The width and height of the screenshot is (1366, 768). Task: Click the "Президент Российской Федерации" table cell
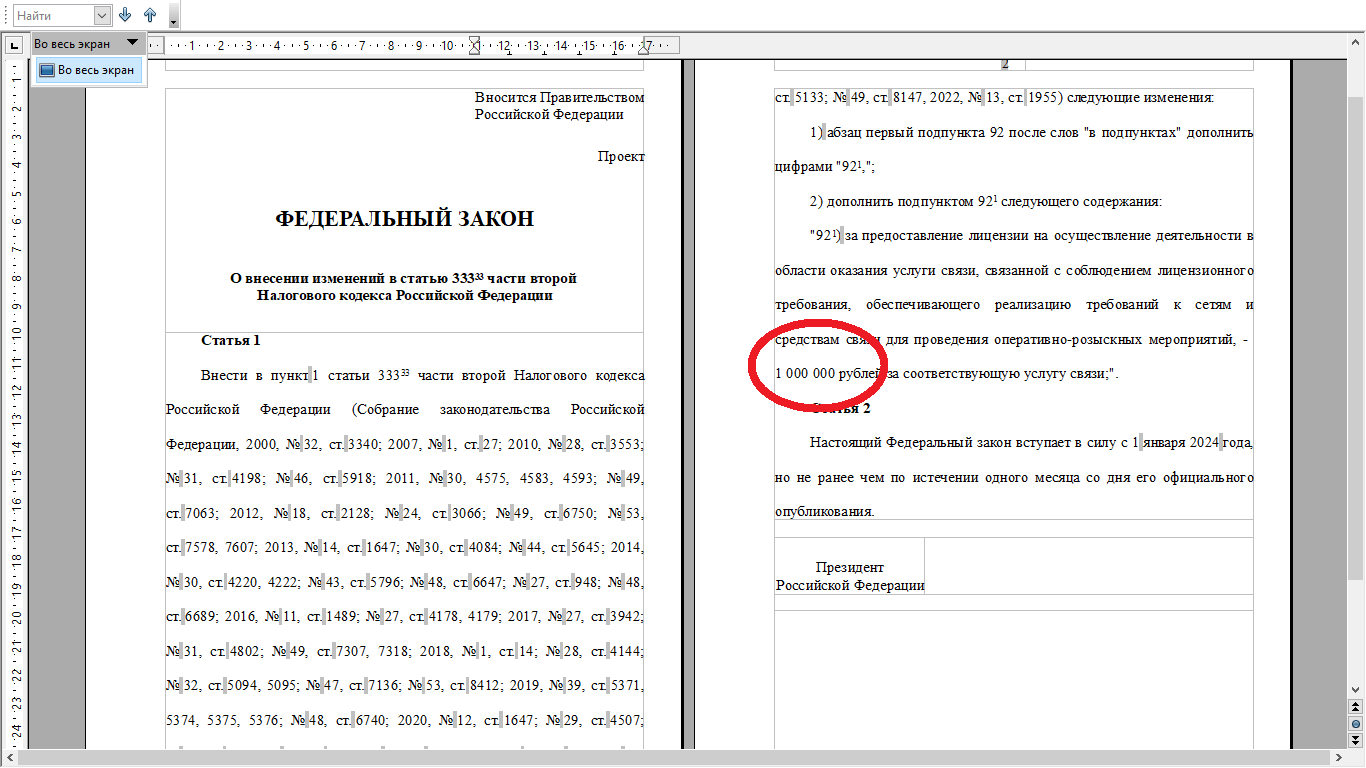pyautogui.click(x=849, y=576)
